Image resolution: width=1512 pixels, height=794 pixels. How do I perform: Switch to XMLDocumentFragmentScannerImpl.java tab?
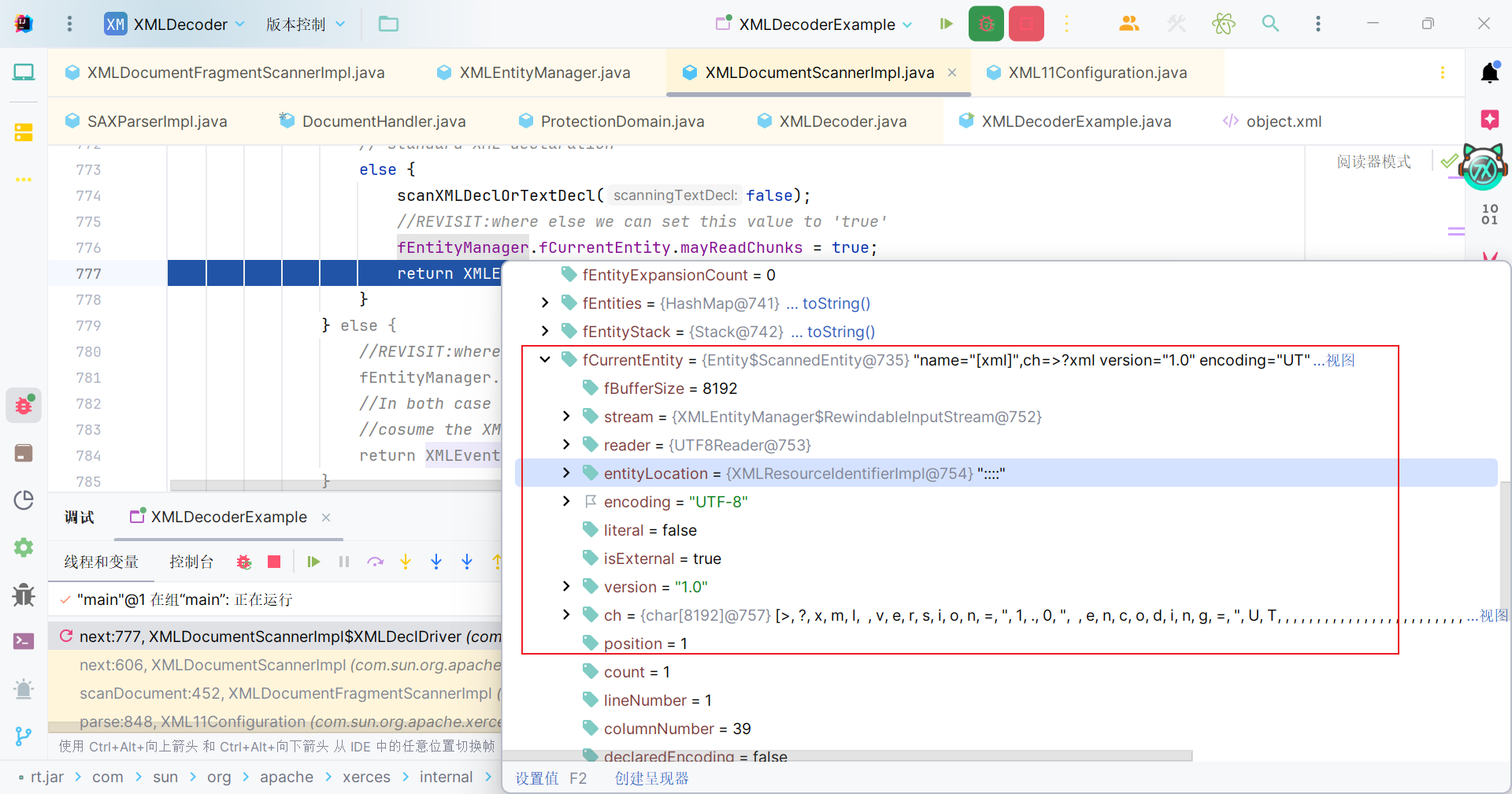click(x=226, y=72)
